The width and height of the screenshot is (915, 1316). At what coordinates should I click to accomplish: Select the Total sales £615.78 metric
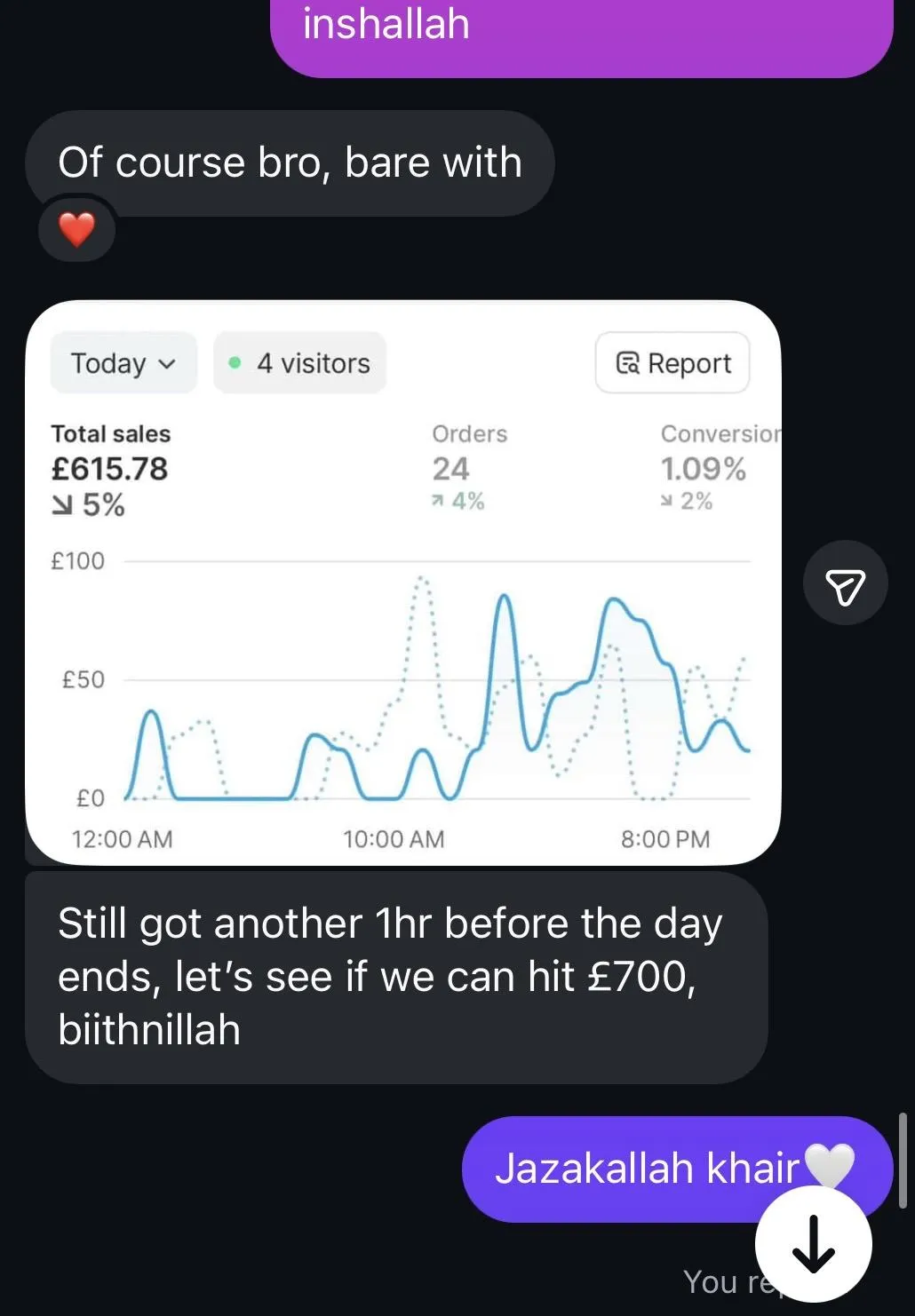[x=109, y=468]
